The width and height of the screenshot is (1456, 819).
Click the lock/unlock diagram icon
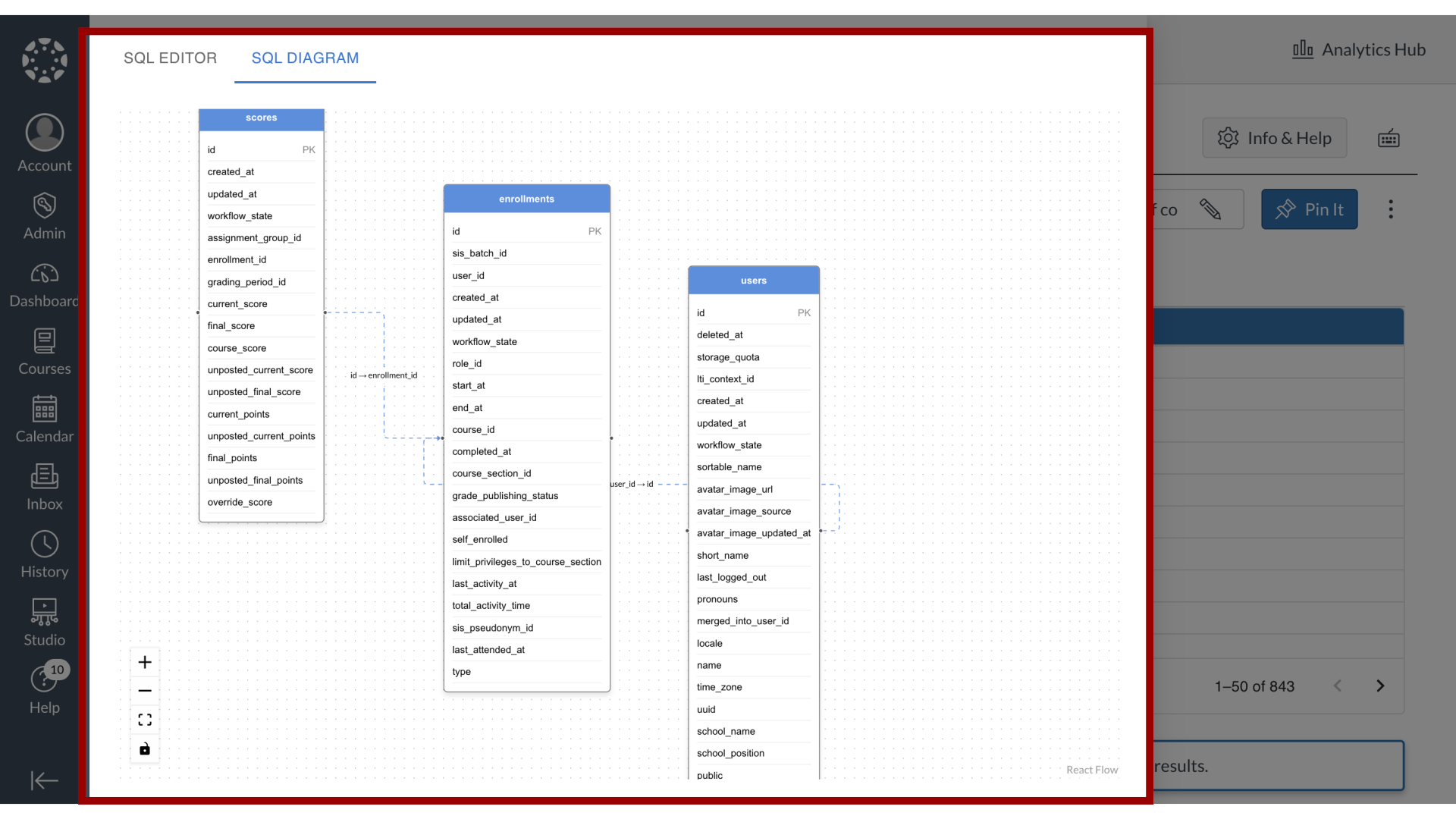point(144,749)
